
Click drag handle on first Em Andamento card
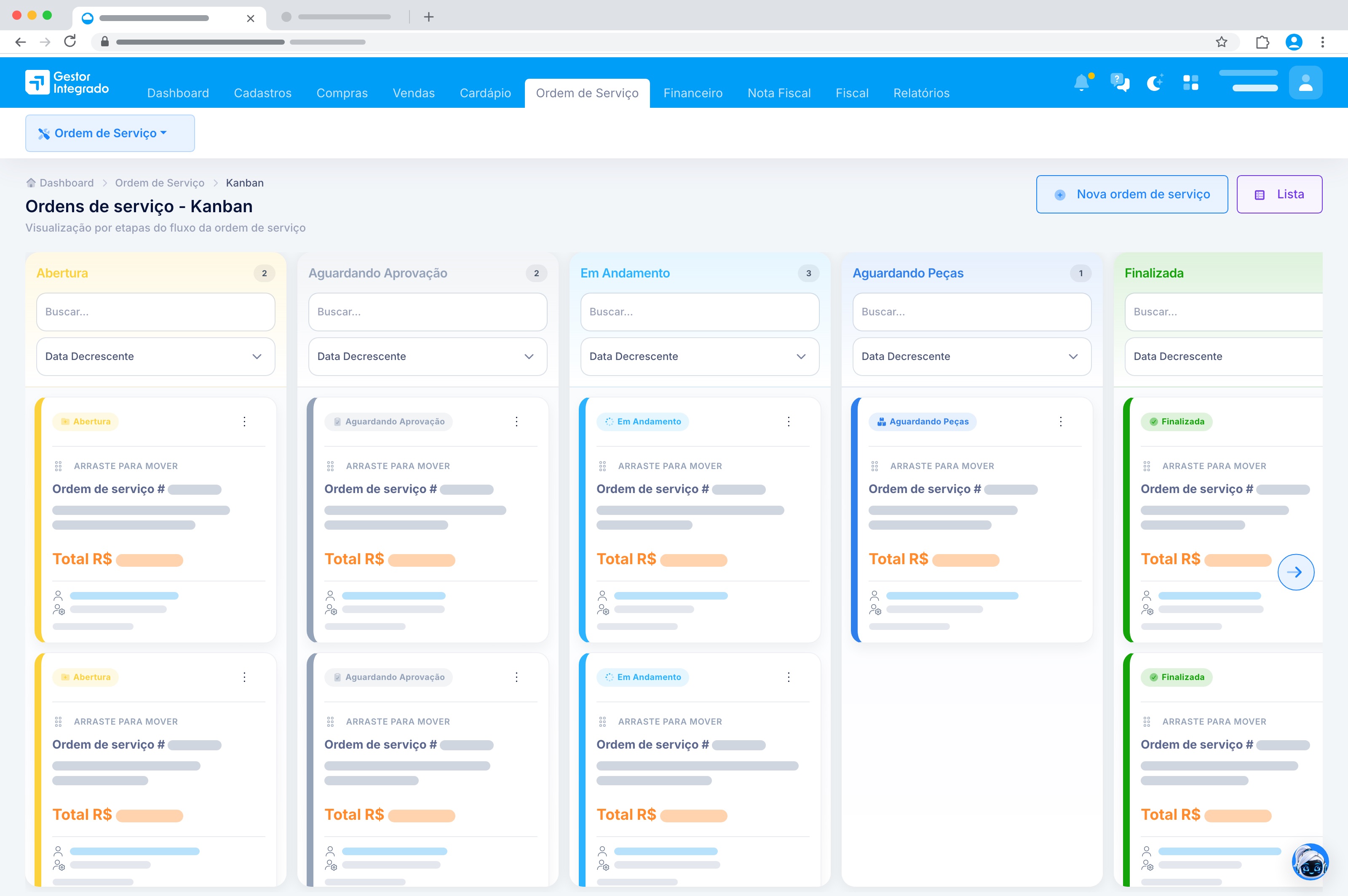[602, 466]
